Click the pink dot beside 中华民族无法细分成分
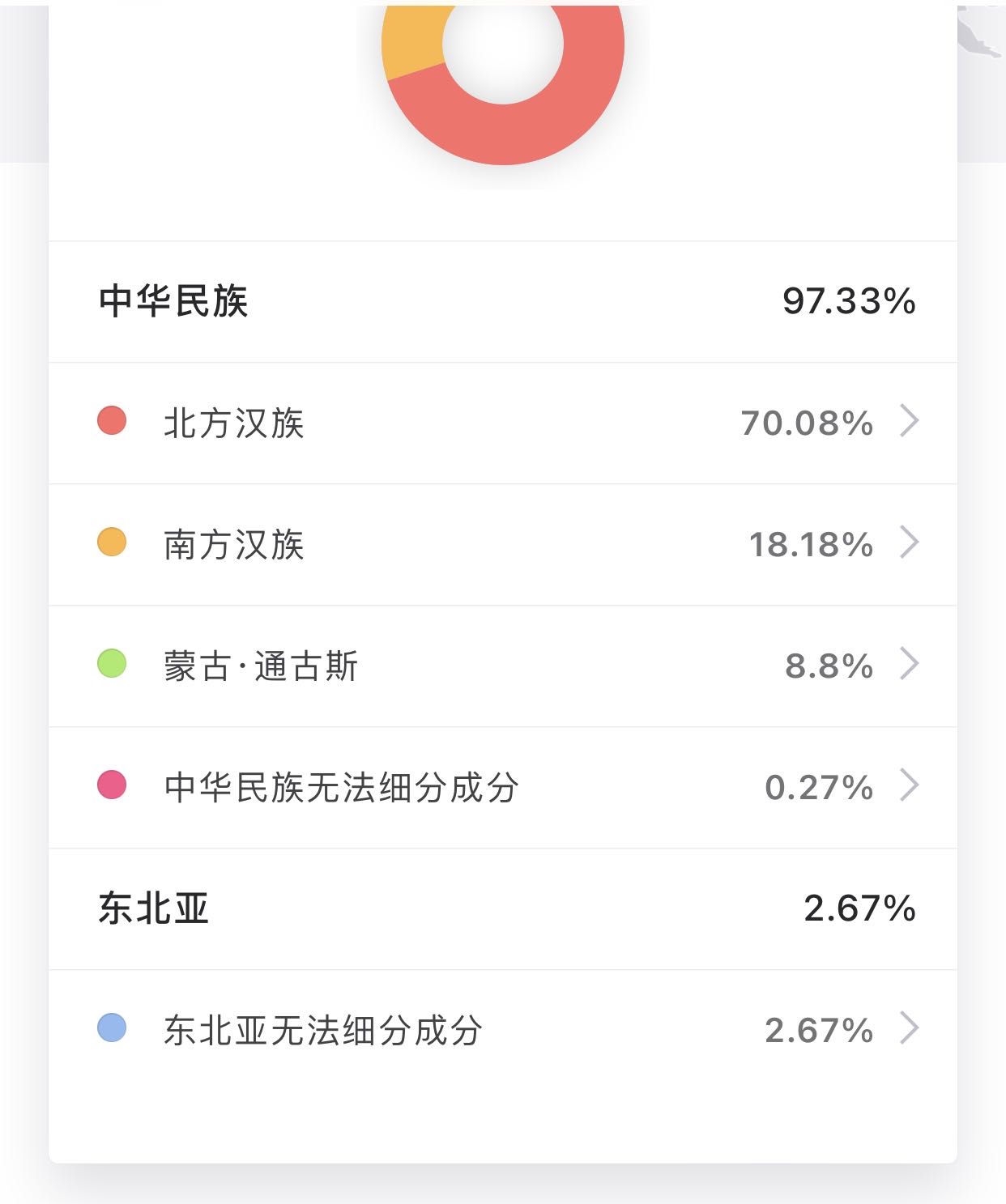 pyautogui.click(x=112, y=785)
